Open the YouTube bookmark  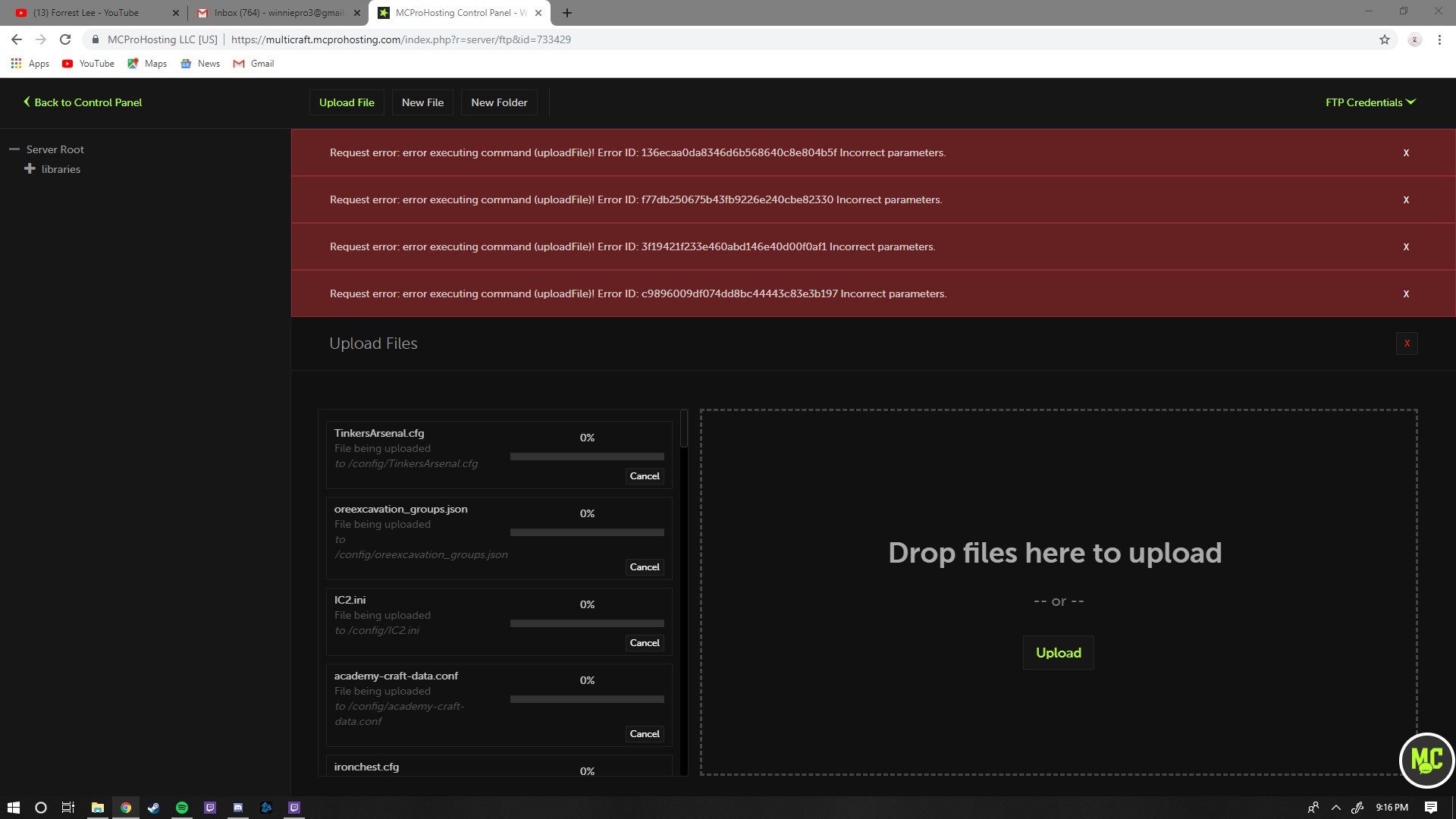[x=88, y=64]
